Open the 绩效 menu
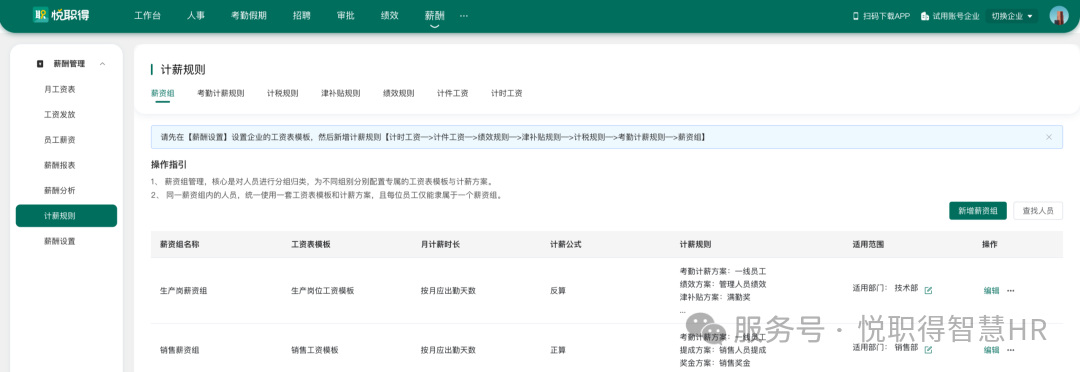Viewport: 1080px width, 372px height. click(x=390, y=15)
